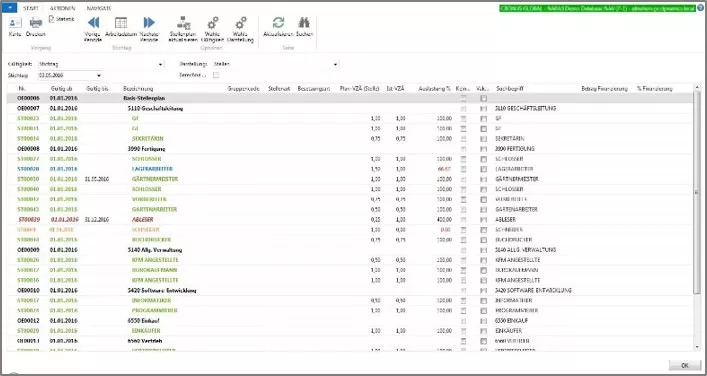Click the Auslastung % column header
Image resolution: width=707 pixels, height=376 pixels.
[x=435, y=89]
